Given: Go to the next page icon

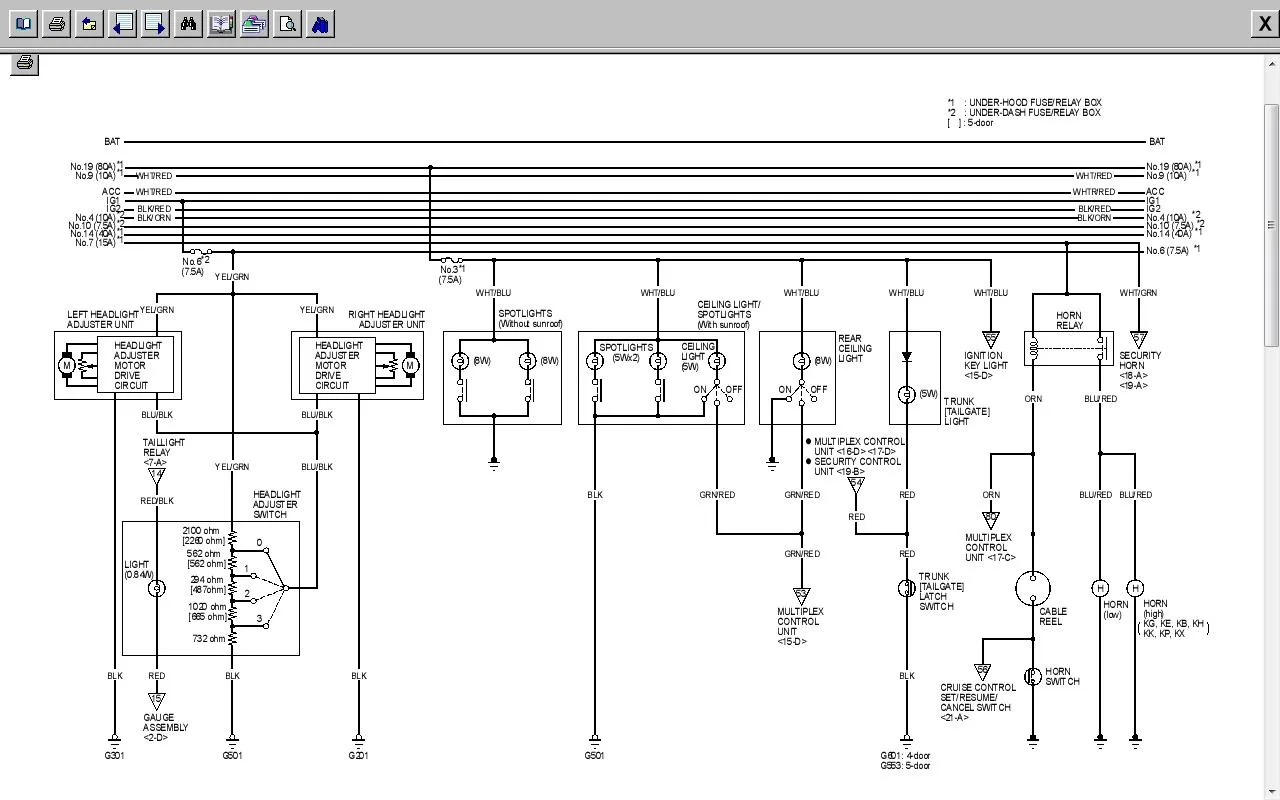Looking at the screenshot, I should 156,24.
